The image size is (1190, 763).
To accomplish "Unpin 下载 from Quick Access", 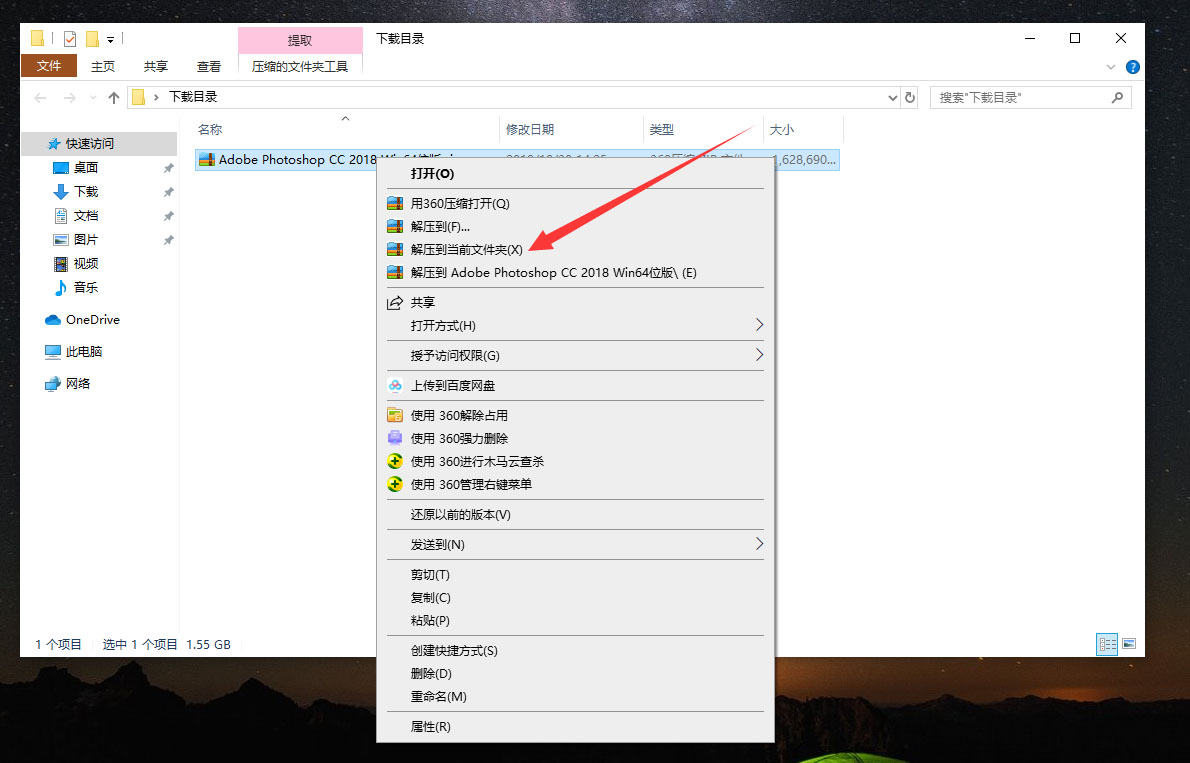I will coord(168,191).
